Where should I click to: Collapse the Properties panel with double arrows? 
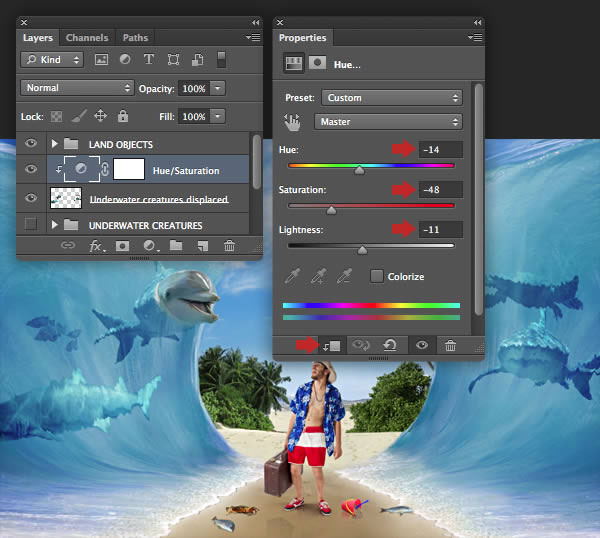[x=478, y=23]
